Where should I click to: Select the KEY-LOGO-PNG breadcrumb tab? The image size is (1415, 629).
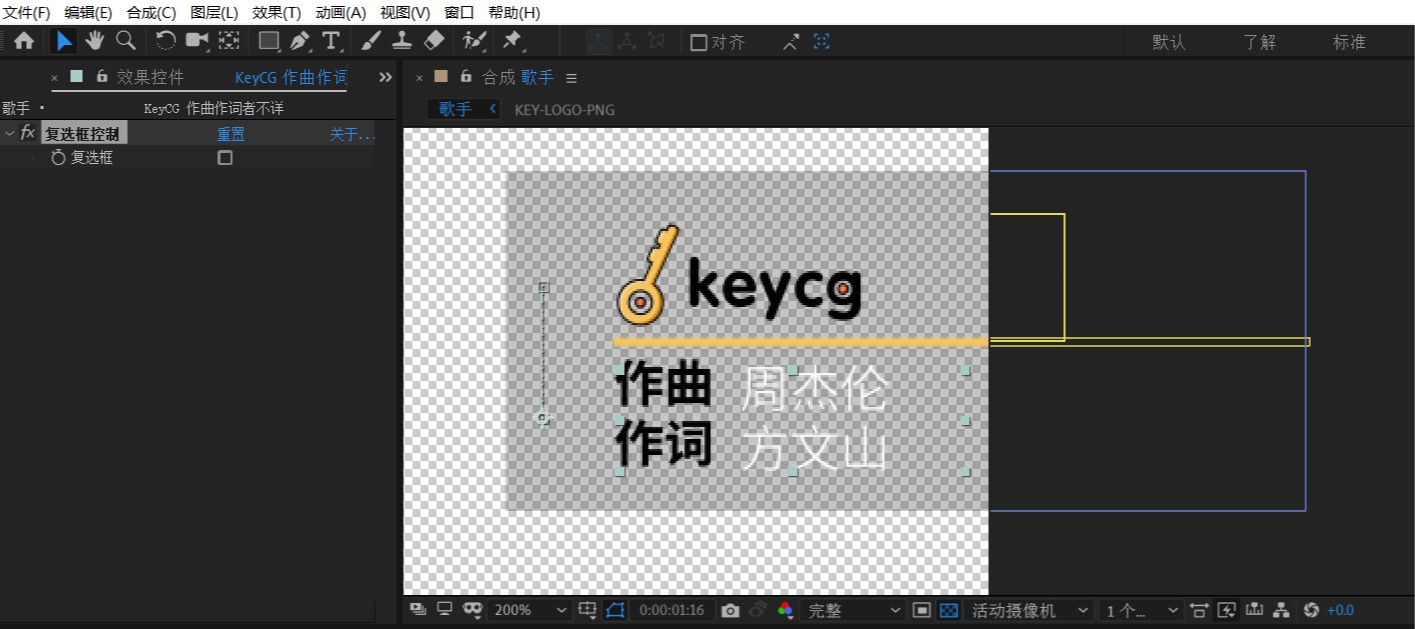point(565,110)
